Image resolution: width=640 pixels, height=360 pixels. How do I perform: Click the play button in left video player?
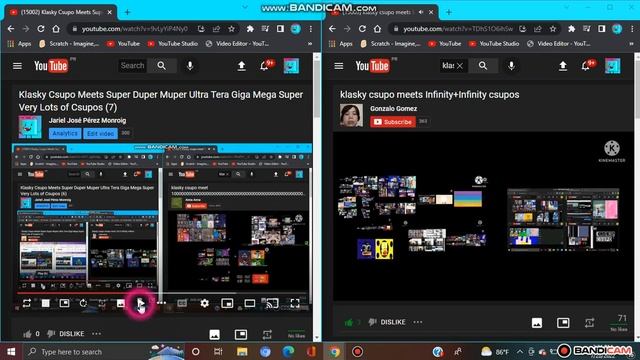point(140,303)
